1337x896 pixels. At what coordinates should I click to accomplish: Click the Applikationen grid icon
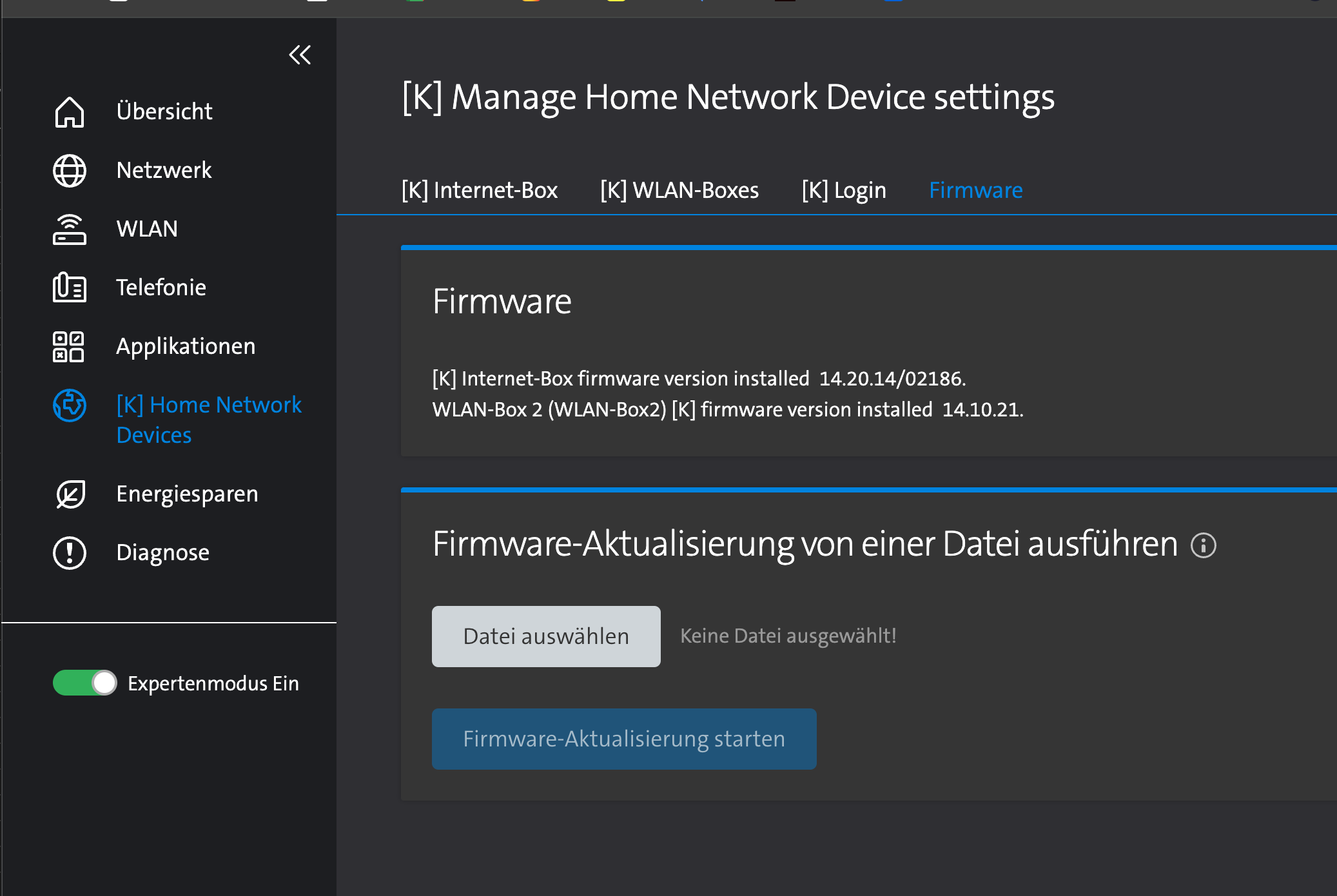tap(69, 347)
